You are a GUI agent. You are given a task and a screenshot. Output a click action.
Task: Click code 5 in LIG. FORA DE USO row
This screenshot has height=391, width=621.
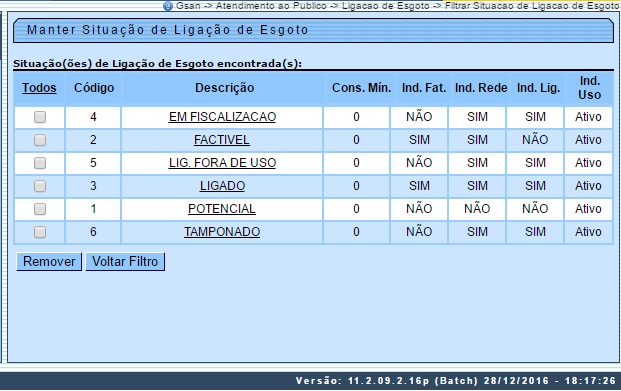point(93,163)
